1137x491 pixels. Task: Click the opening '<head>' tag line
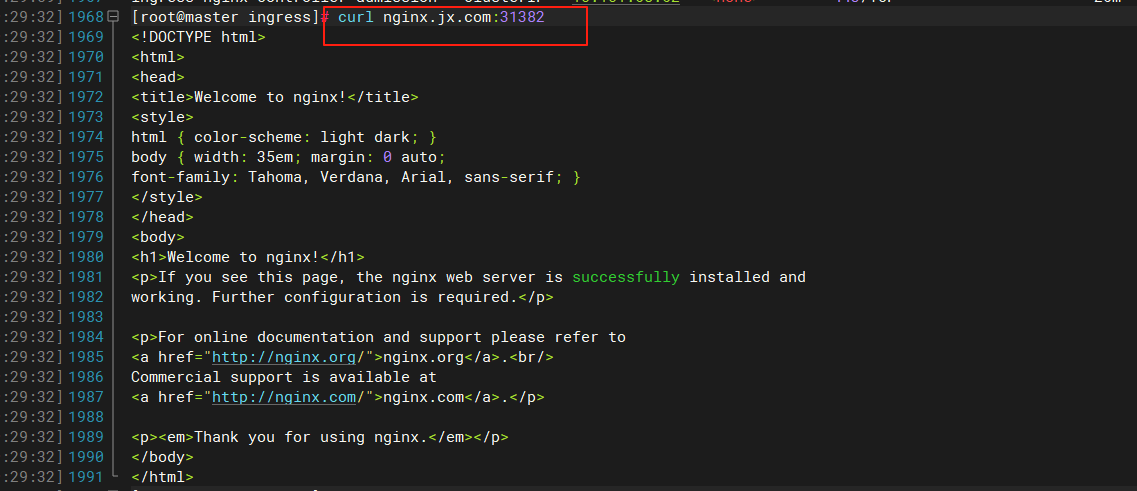pos(158,77)
